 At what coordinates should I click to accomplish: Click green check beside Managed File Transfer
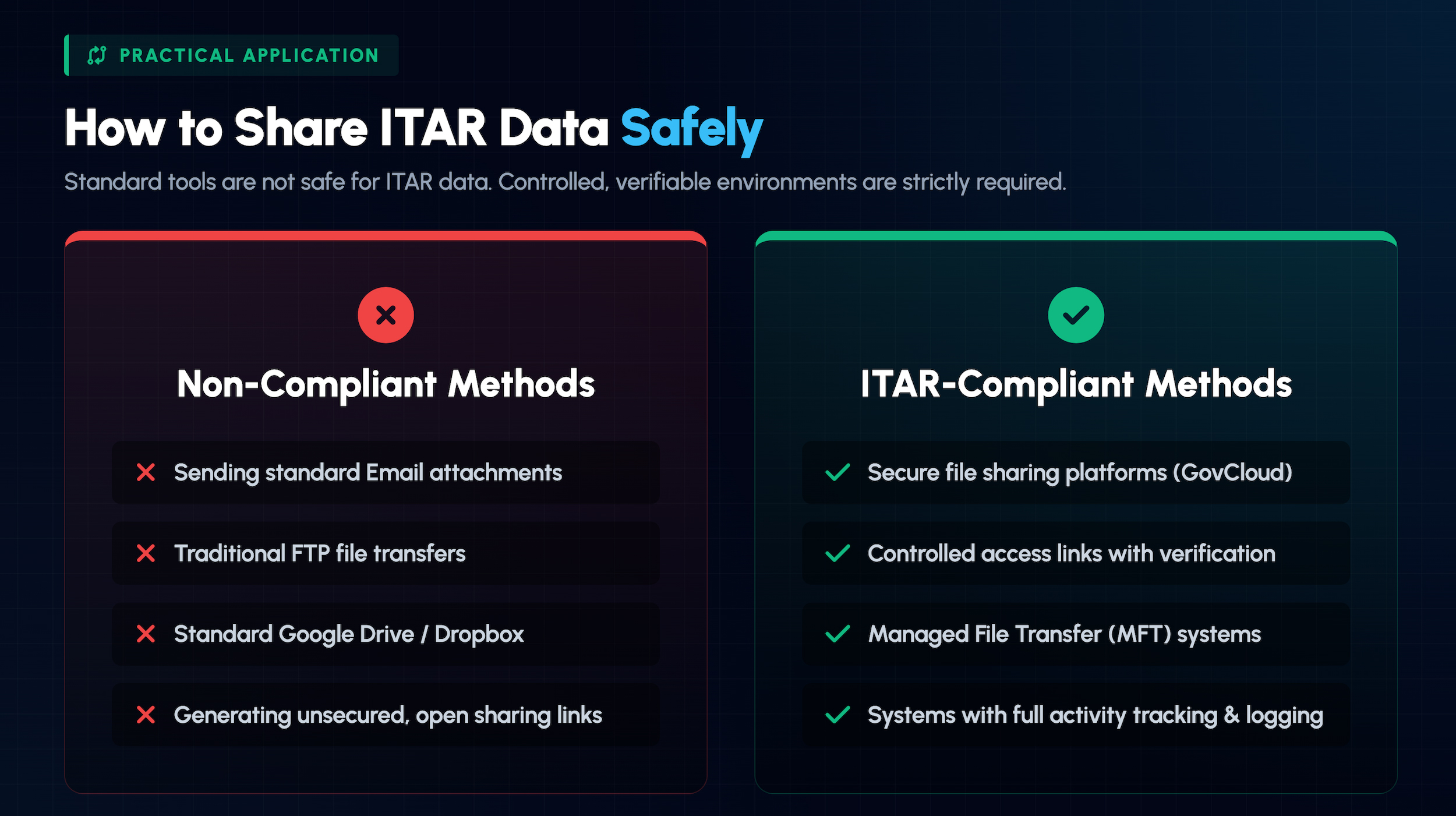coord(837,634)
